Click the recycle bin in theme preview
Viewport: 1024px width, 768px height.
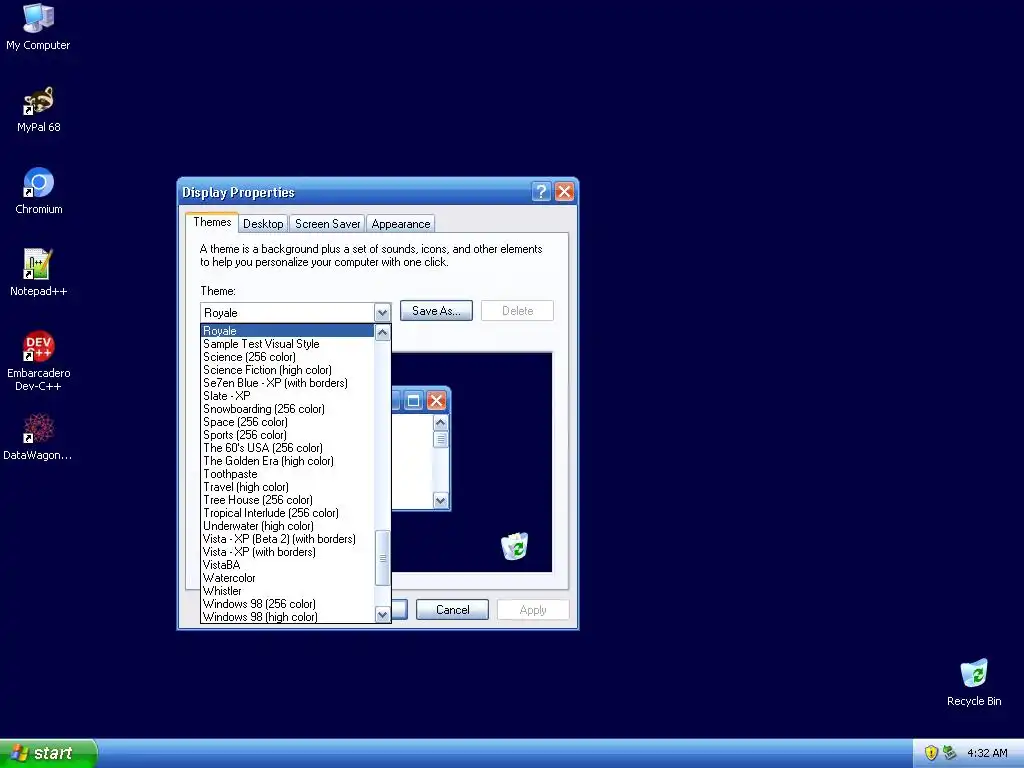[515, 547]
